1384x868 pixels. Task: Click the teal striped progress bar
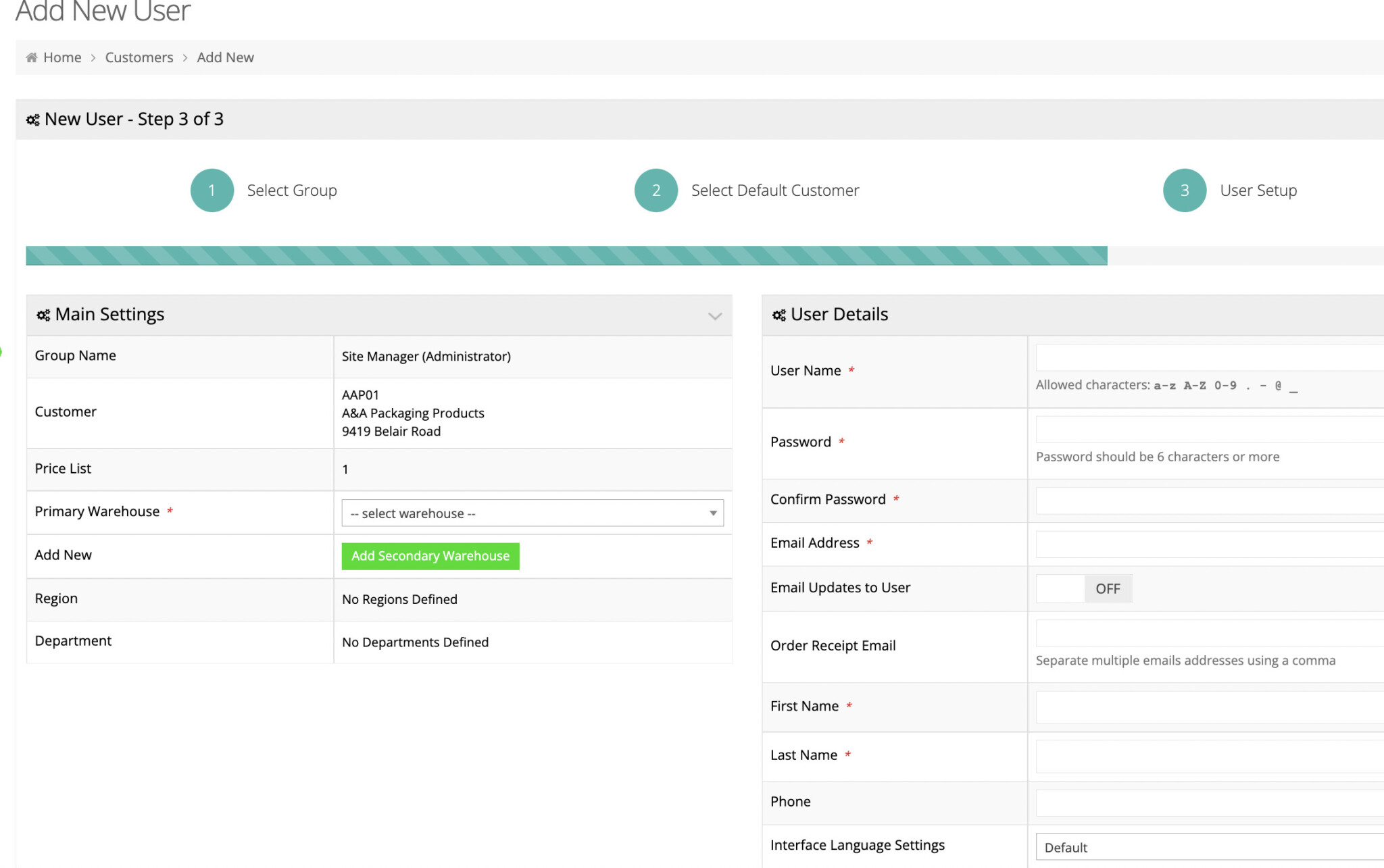tap(566, 255)
